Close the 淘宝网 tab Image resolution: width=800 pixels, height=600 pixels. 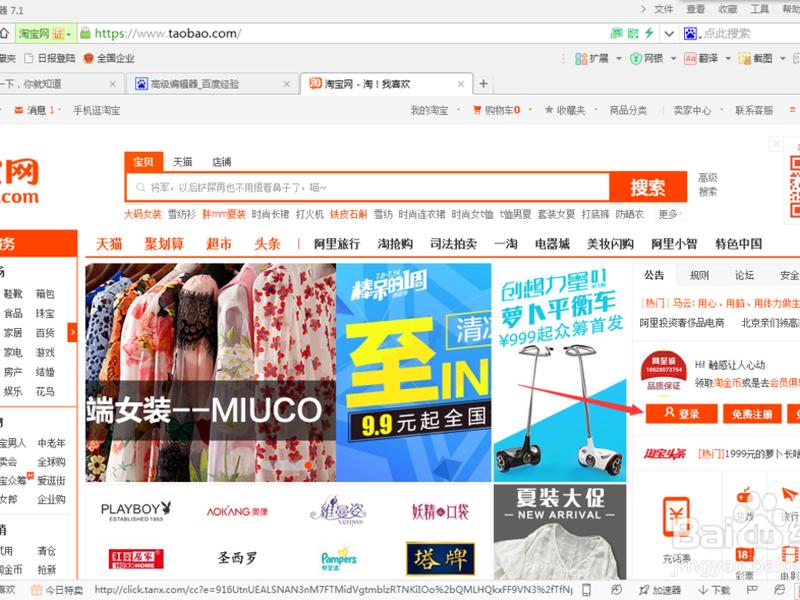(461, 84)
